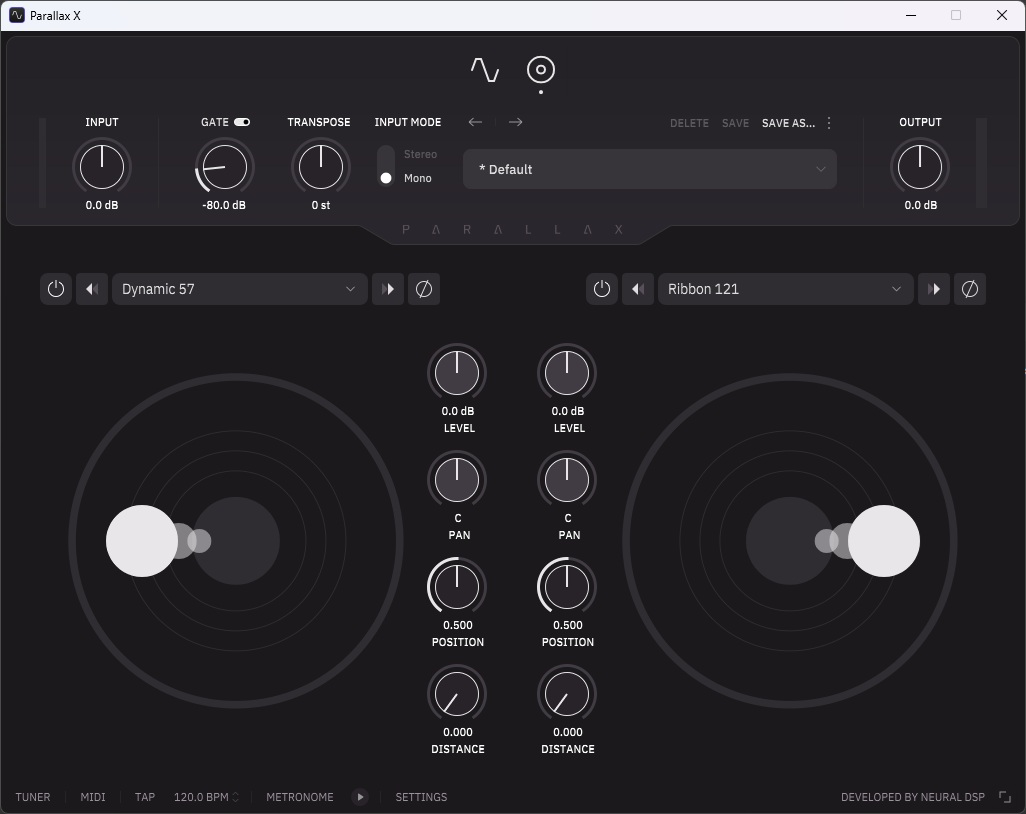This screenshot has width=1026, height=814.
Task: Go to previous preset with left arrow
Action: 475,122
